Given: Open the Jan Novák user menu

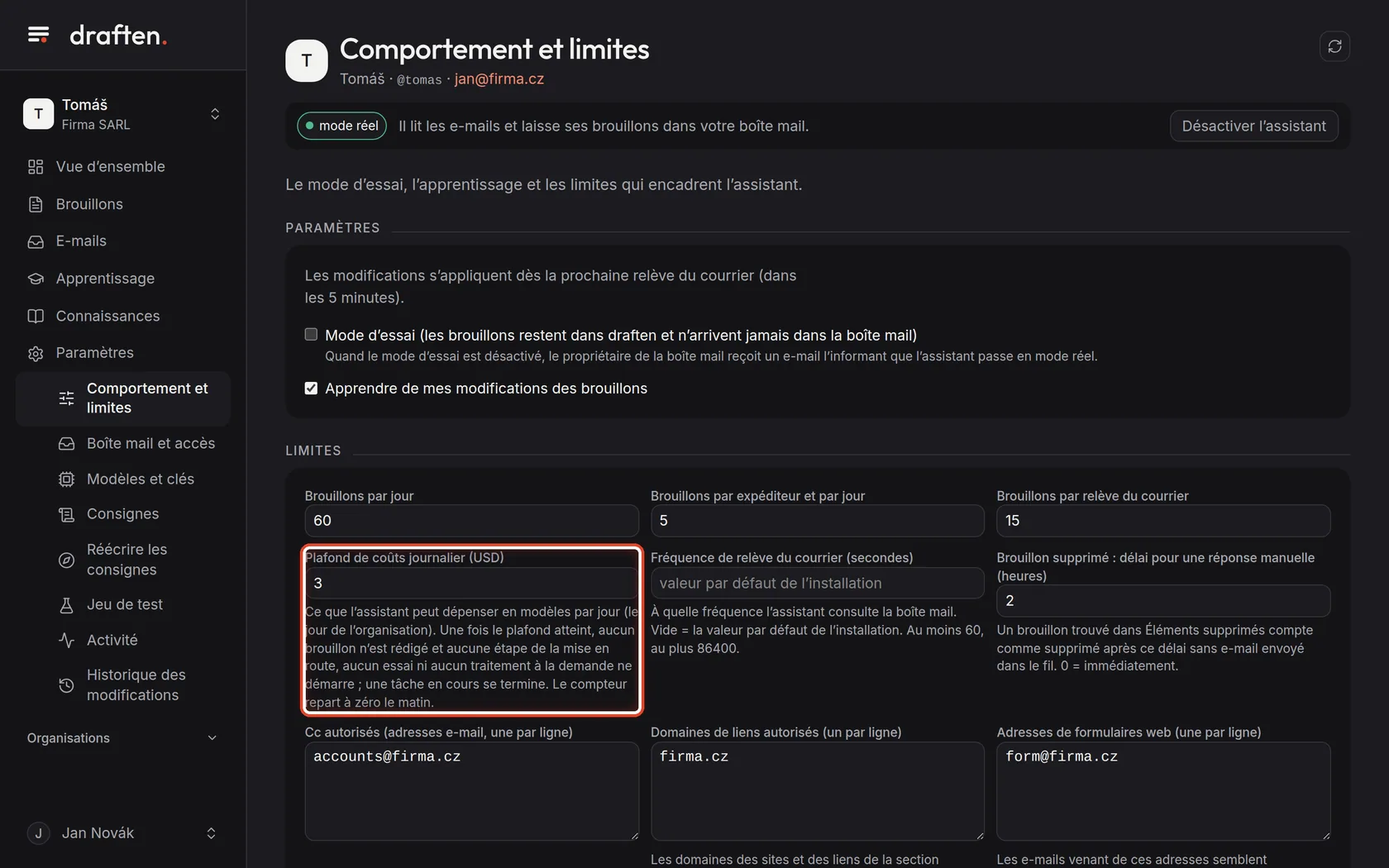Looking at the screenshot, I should (122, 833).
